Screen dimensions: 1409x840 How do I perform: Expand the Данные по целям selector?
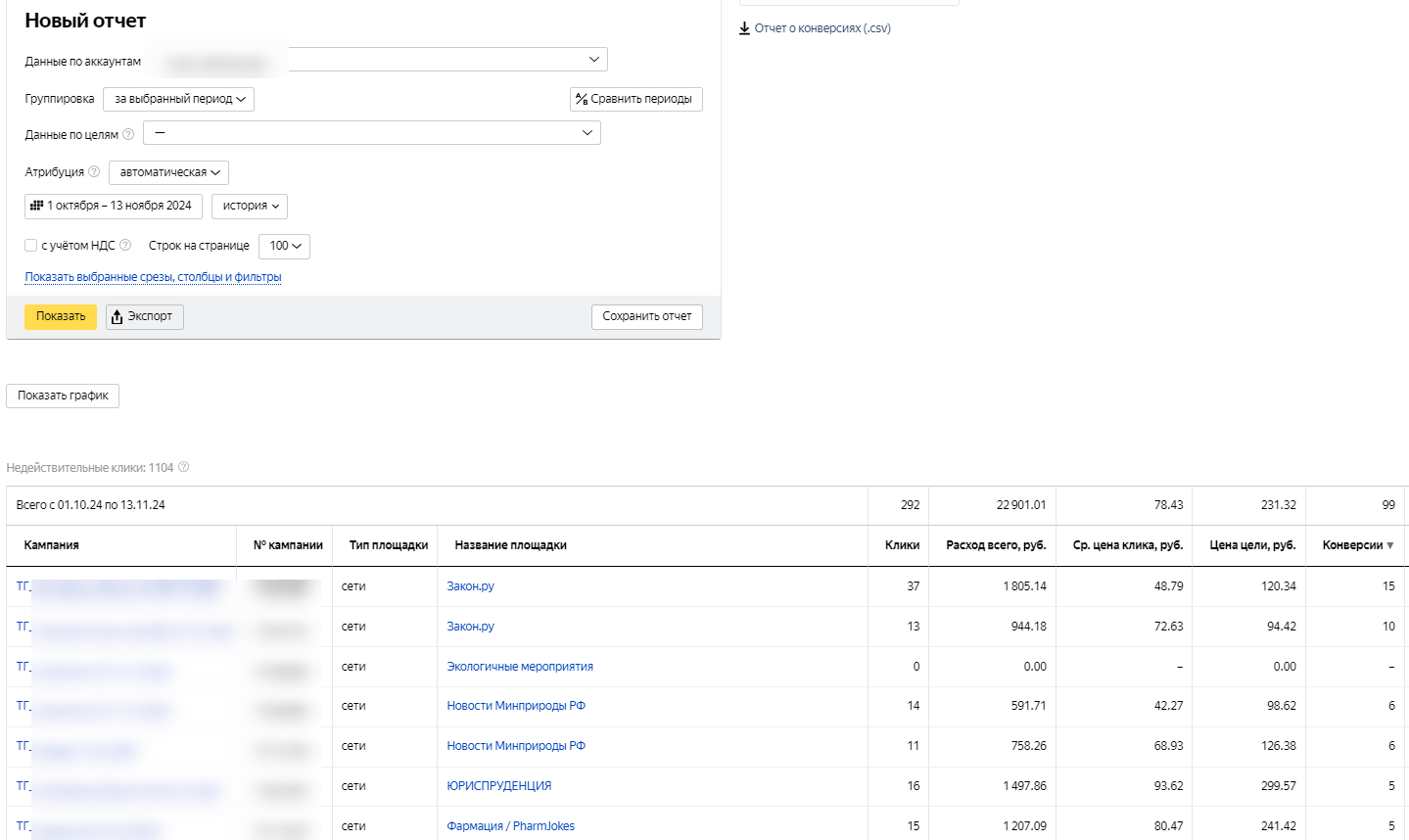coord(372,133)
